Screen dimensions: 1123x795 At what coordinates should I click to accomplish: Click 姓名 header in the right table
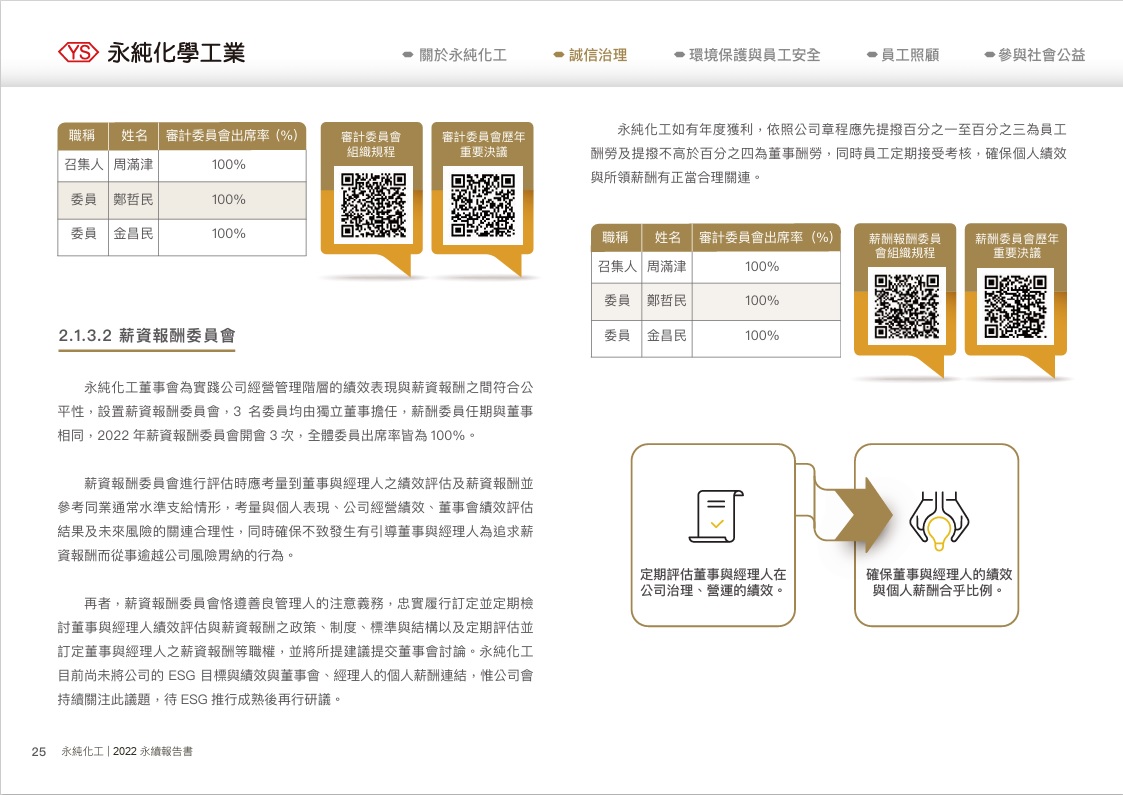pos(667,237)
